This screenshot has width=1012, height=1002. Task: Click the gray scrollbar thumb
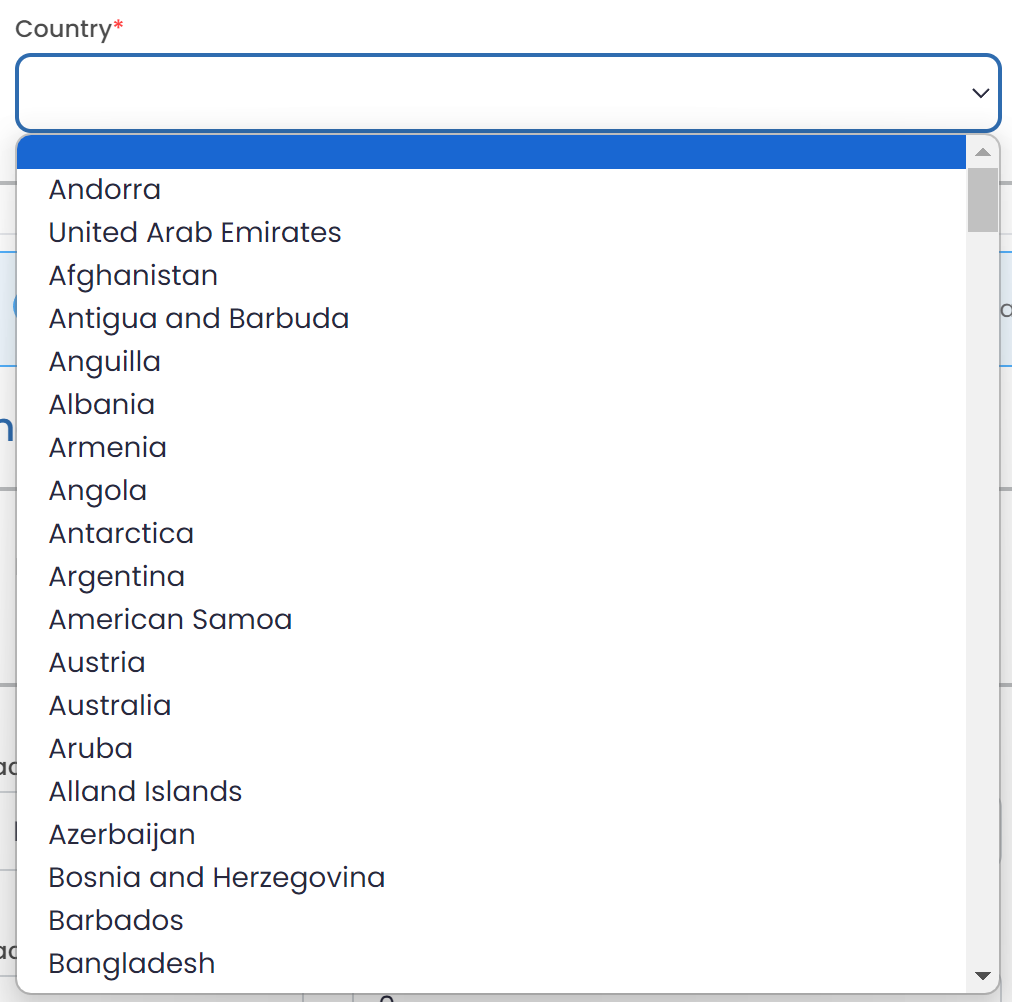(x=982, y=200)
